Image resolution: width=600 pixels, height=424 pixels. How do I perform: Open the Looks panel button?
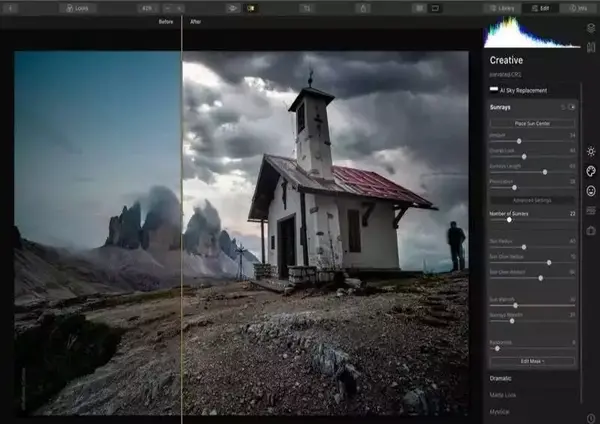[x=77, y=8]
